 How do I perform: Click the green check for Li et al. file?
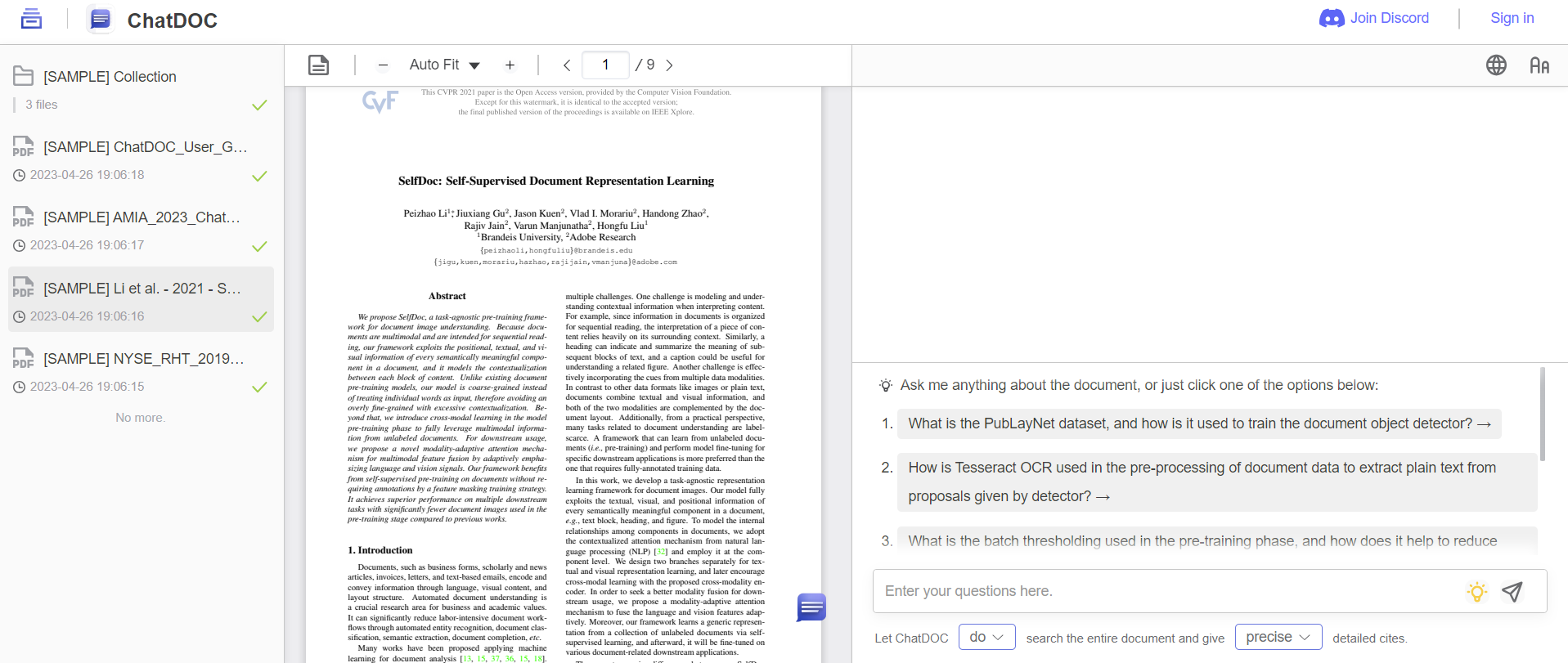pyautogui.click(x=259, y=317)
